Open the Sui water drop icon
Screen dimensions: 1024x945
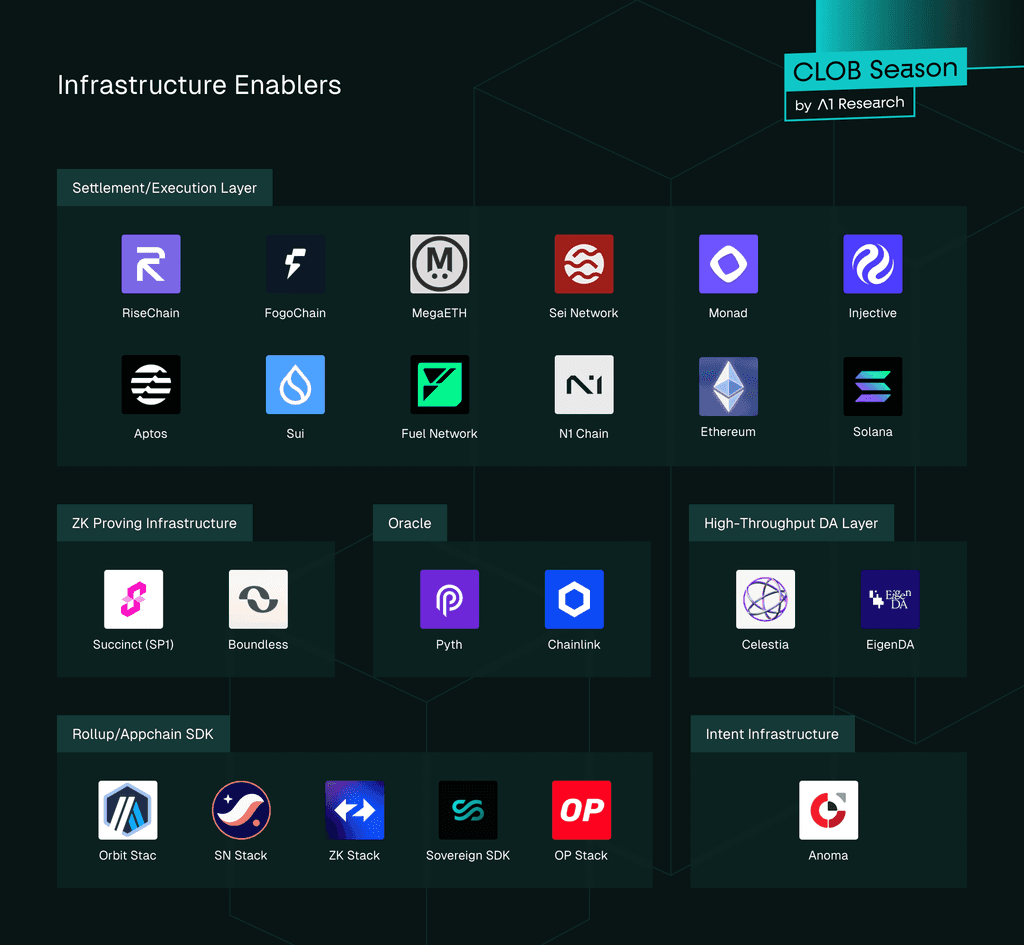pyautogui.click(x=295, y=385)
